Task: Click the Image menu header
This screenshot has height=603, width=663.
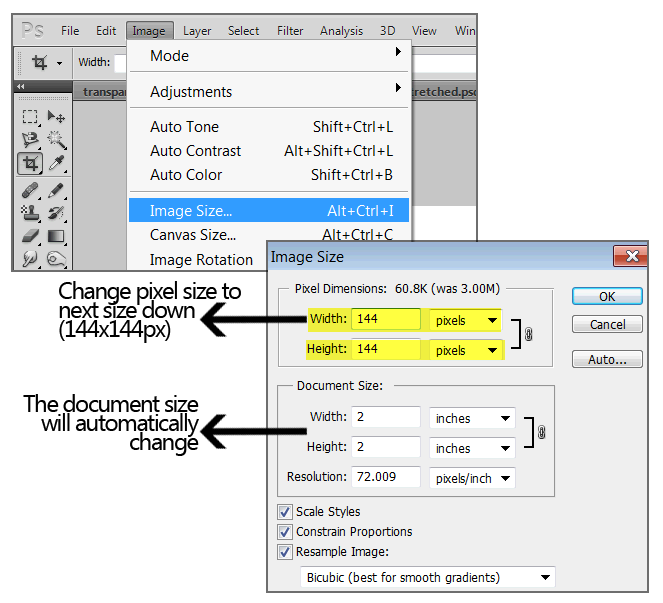Action: pos(149,31)
